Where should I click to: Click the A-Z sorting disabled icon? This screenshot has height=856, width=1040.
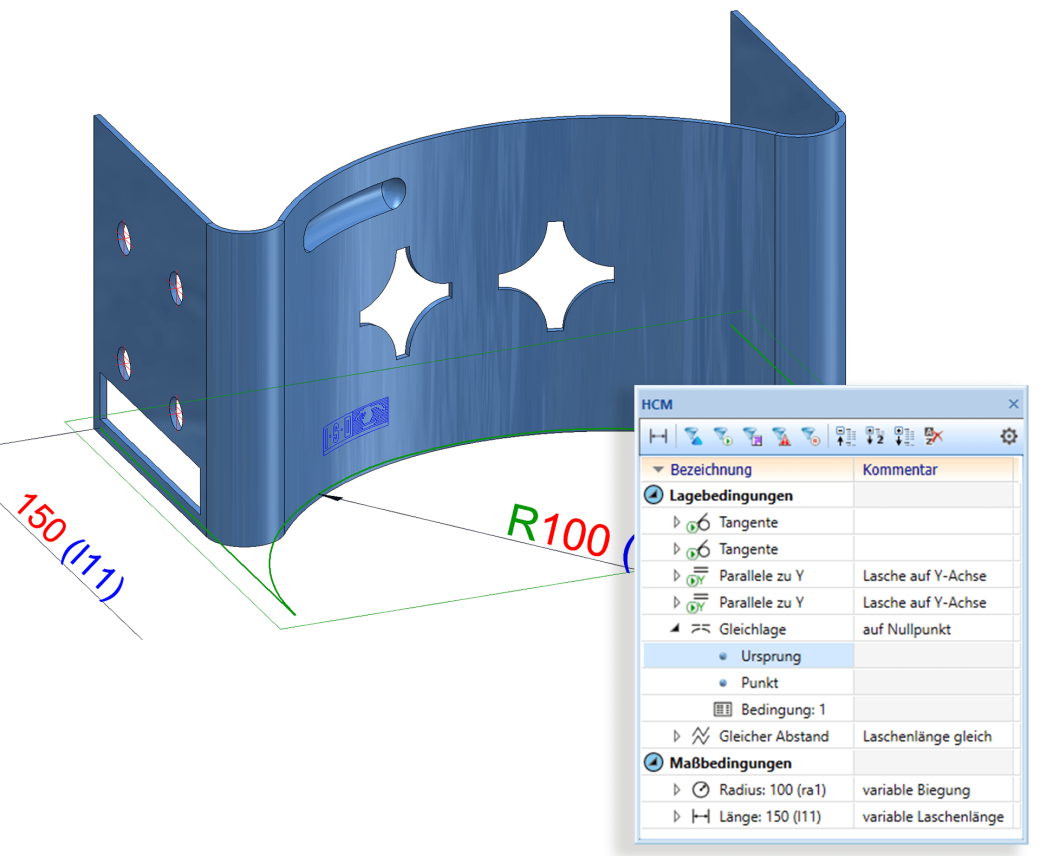(x=933, y=436)
